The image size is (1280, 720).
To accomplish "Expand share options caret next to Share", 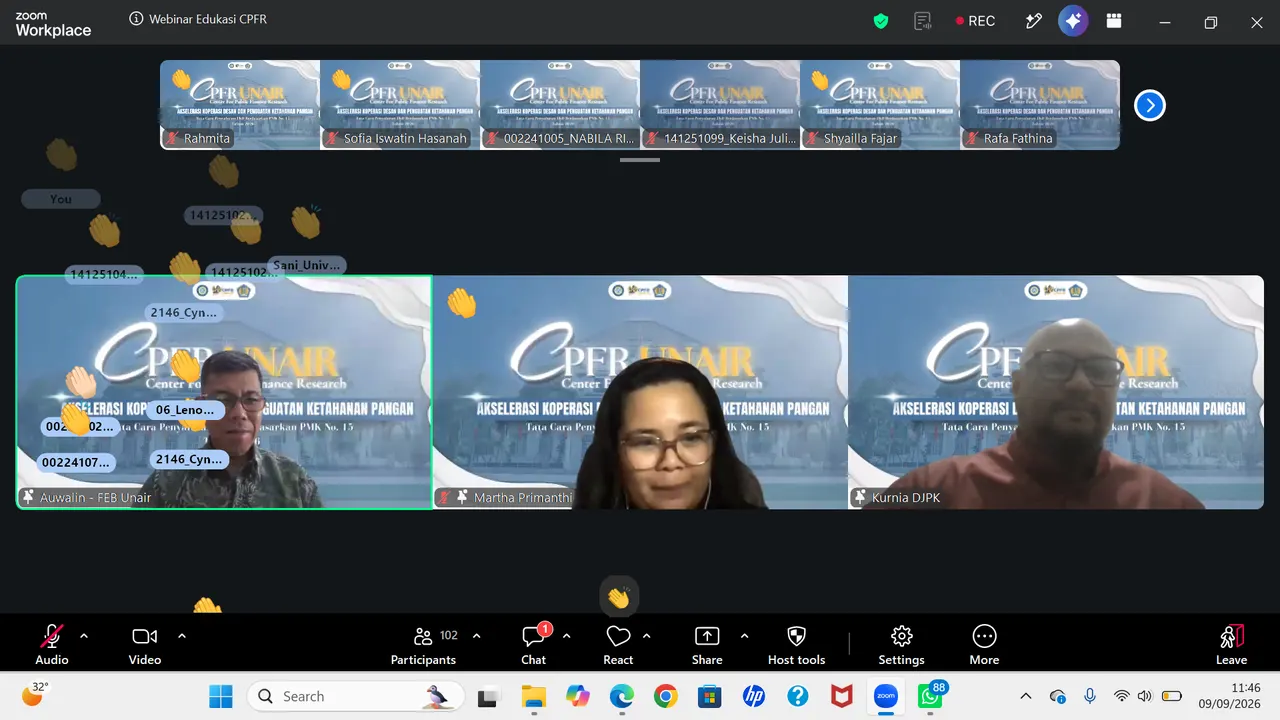I will [x=744, y=636].
